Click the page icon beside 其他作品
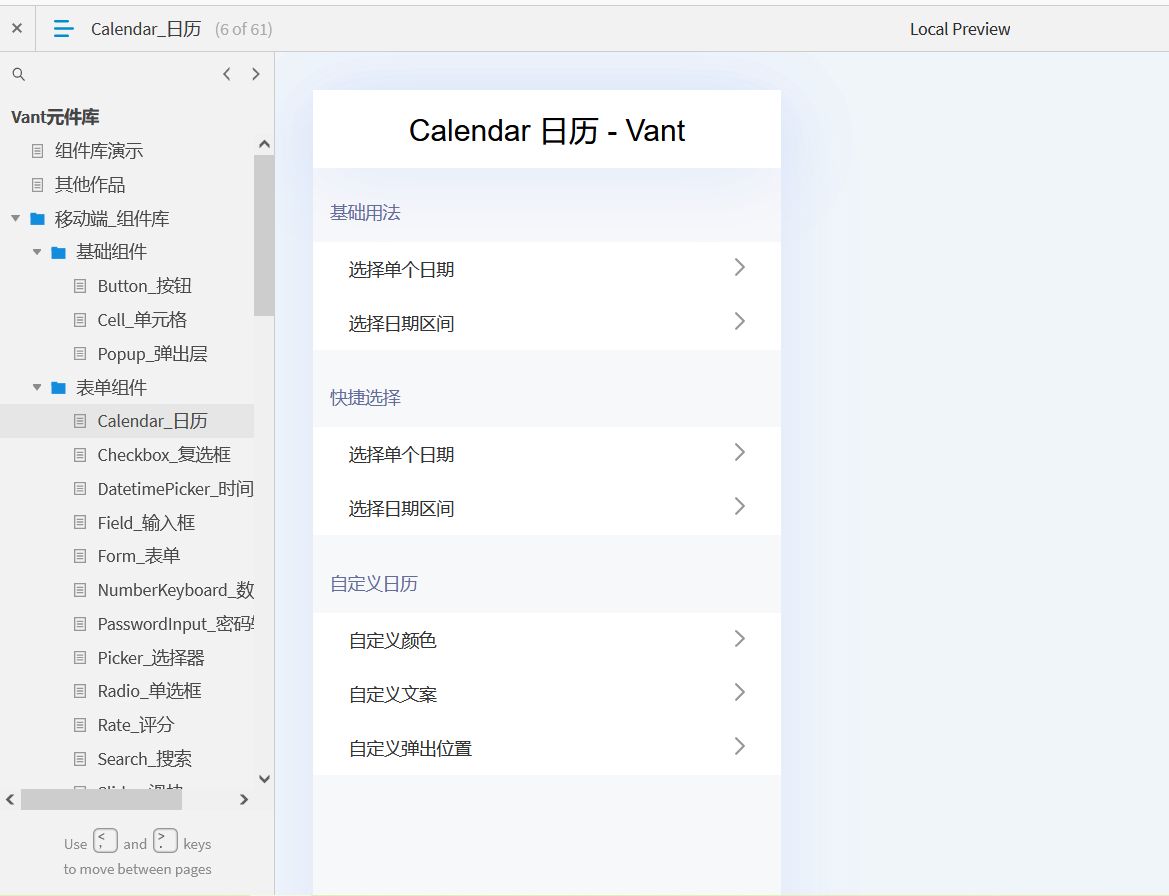Viewport: 1169px width, 896px height. coord(37,185)
